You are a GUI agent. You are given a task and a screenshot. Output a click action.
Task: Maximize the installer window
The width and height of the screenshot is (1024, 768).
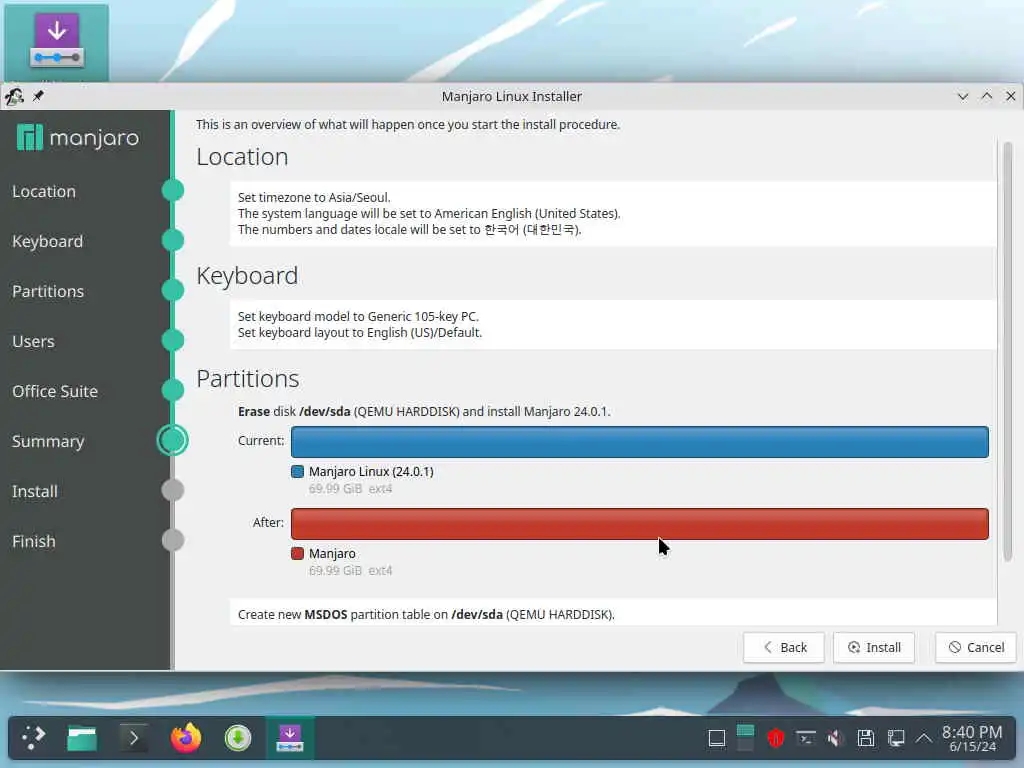(987, 96)
